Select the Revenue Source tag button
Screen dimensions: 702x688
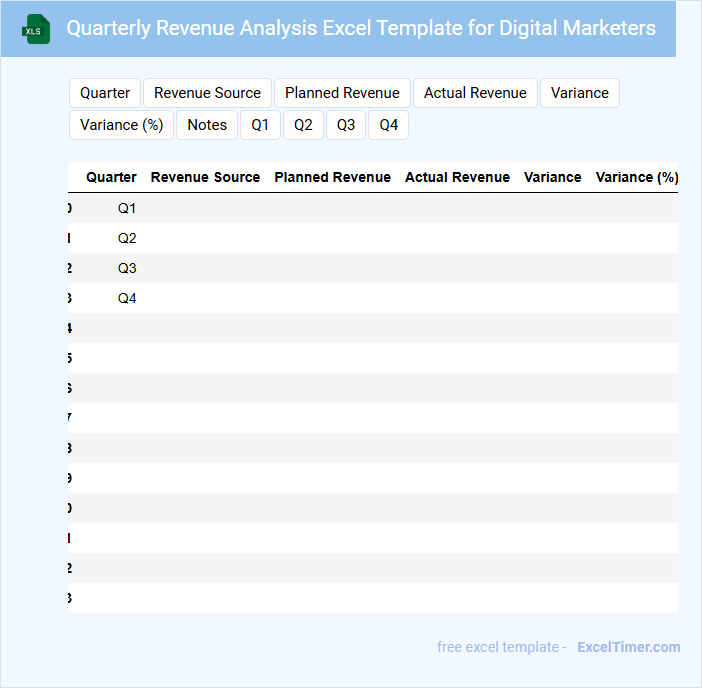207,93
